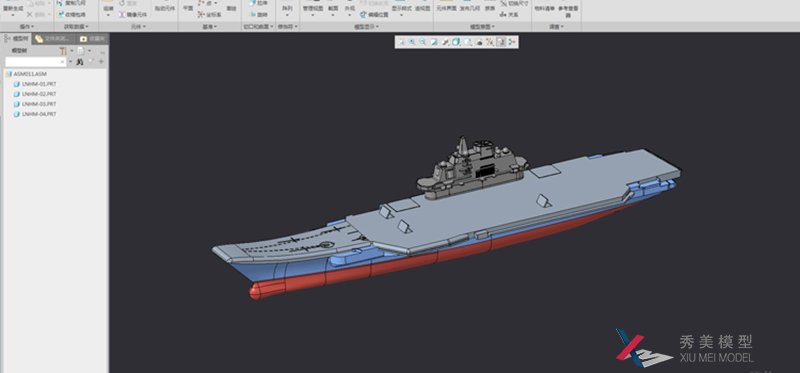This screenshot has height=373, width=800.
Task: Click the Zoom In magnifier icon
Action: click(x=412, y=42)
